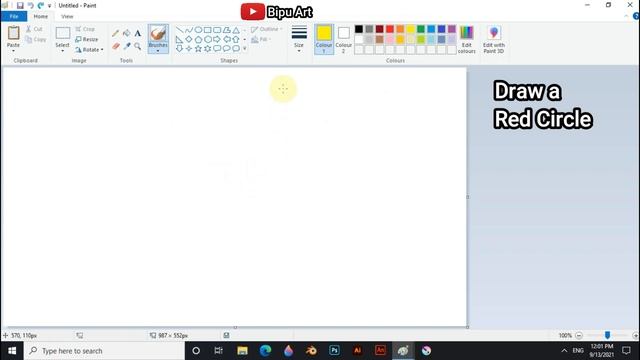The width and height of the screenshot is (640, 360).
Task: Switch to the Home tab
Action: (x=40, y=16)
